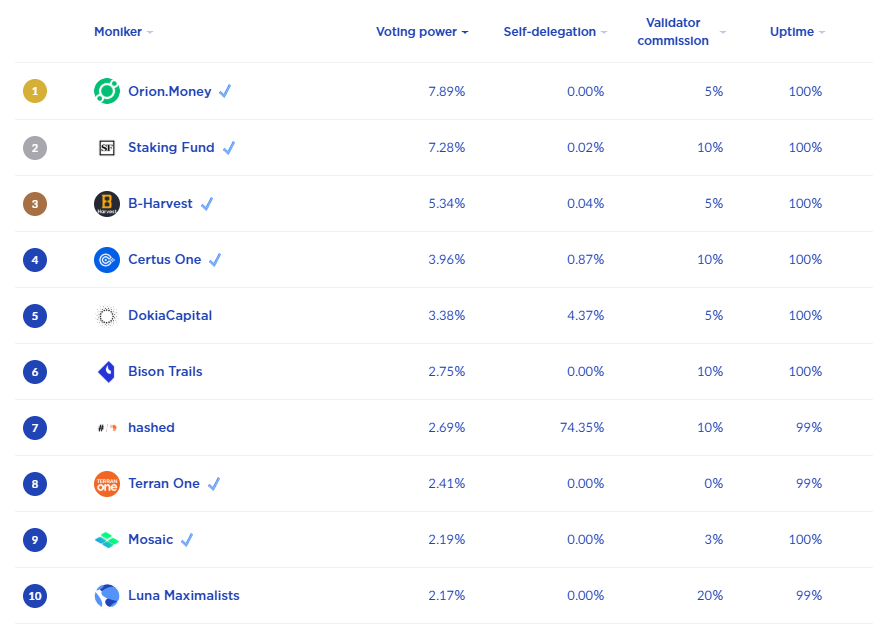Click the Orion.Money green logo icon
The image size is (873, 624).
(107, 91)
